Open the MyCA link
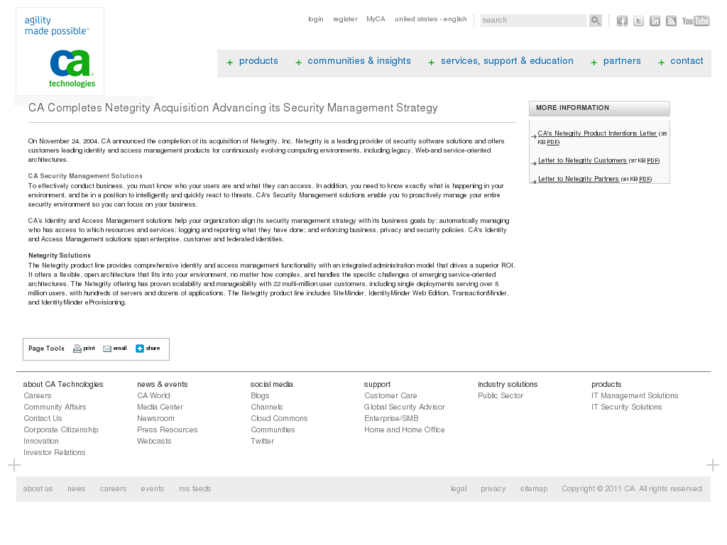This screenshot has width=727, height=545. 376,19
